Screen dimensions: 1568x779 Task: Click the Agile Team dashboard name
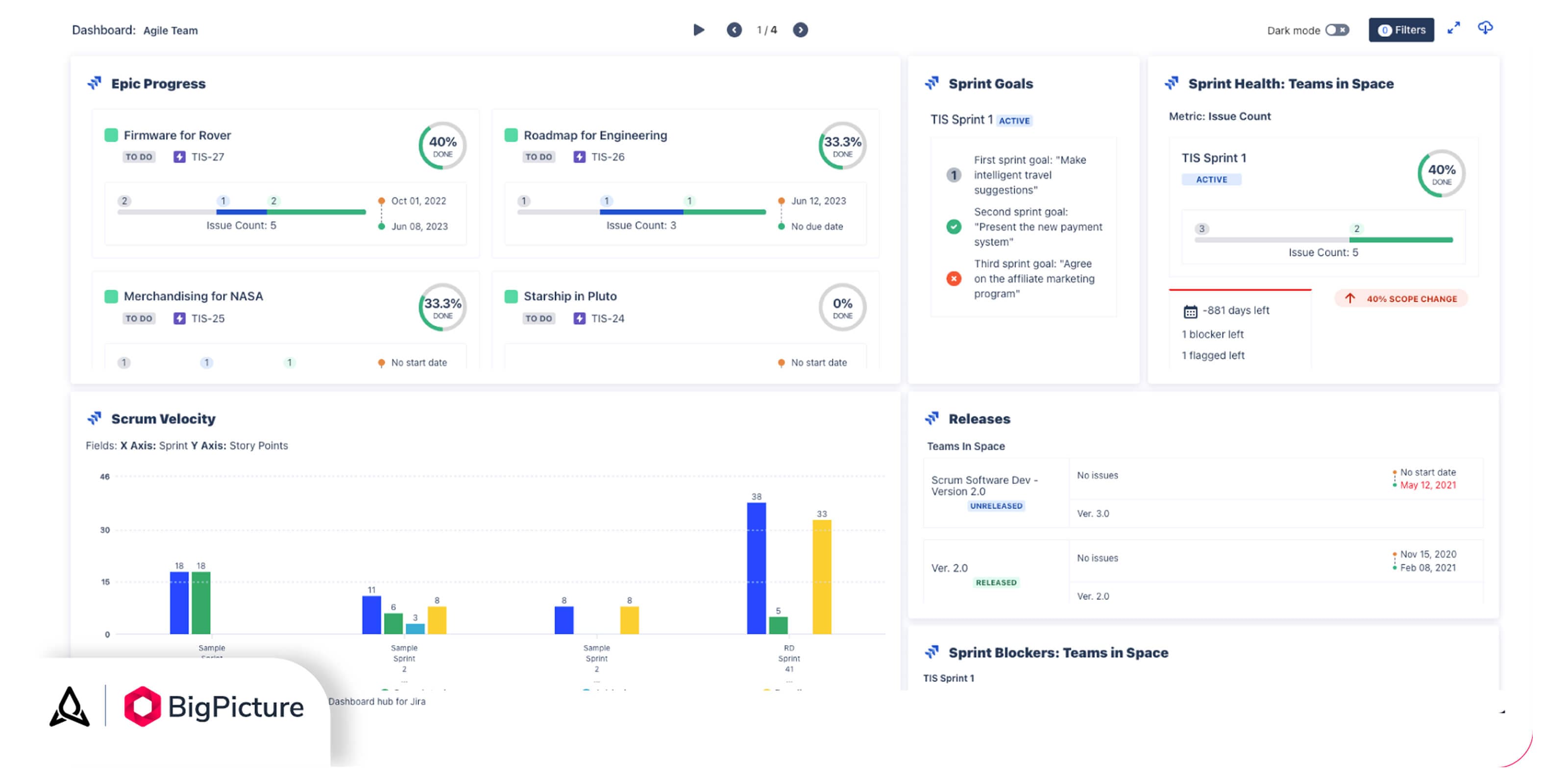[171, 30]
